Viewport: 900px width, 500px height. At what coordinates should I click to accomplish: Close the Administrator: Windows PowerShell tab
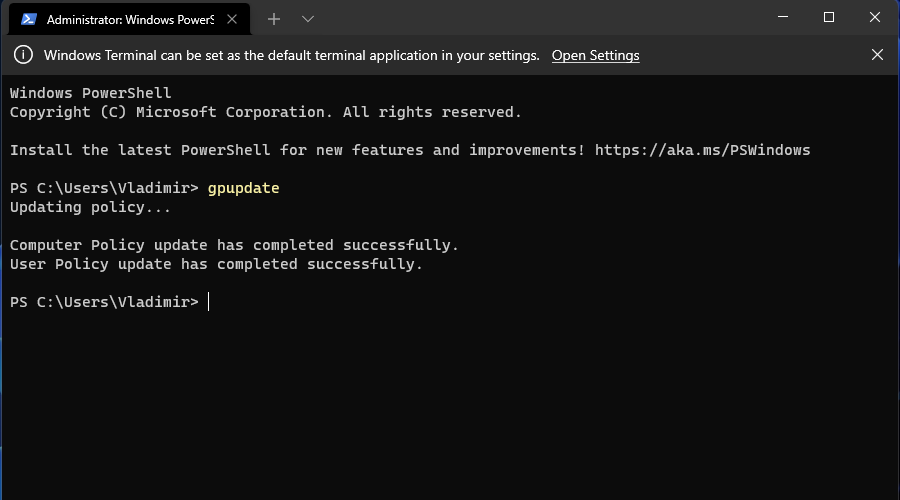click(232, 19)
